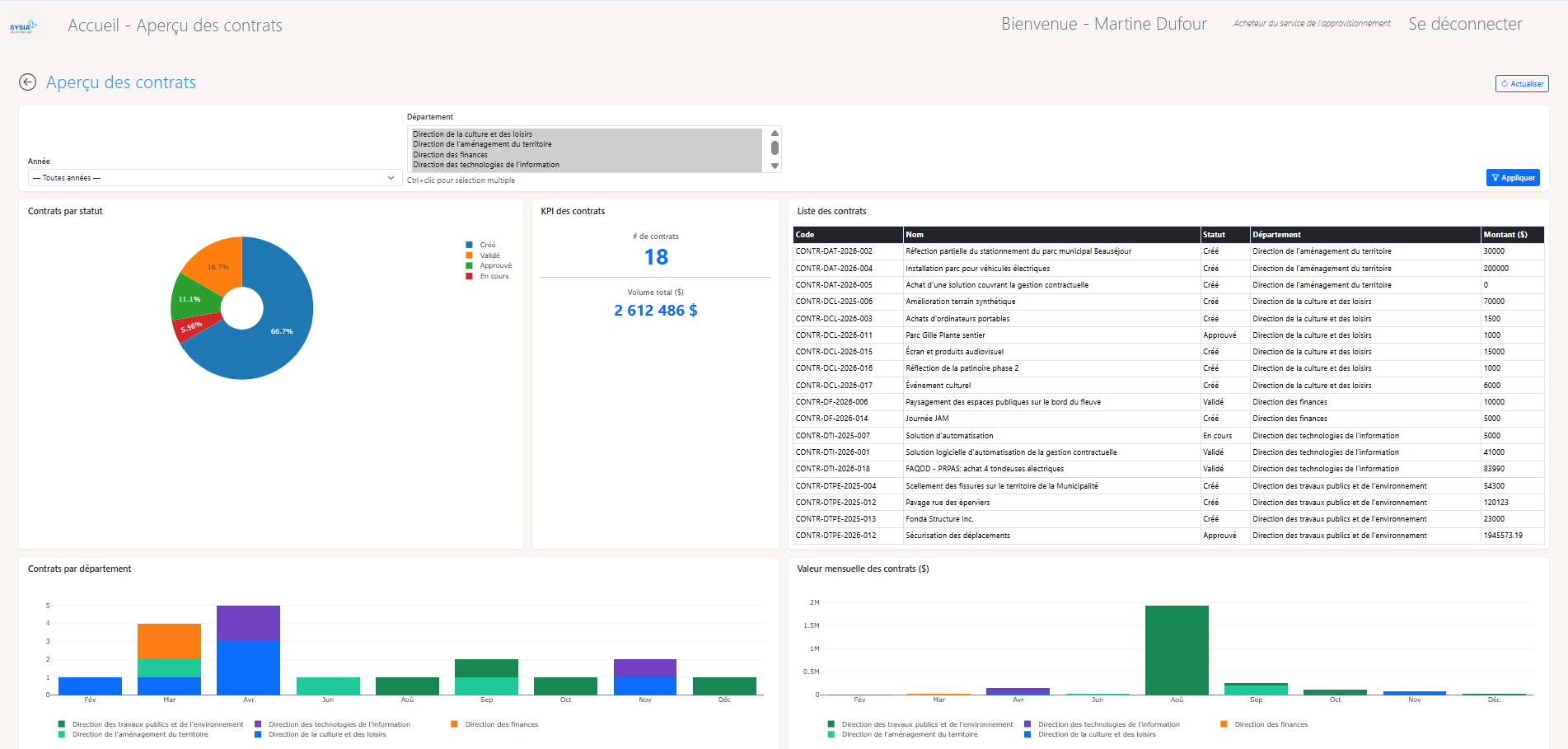Click the Département list scroll-up arrow
The height and width of the screenshot is (749, 1568).
click(x=775, y=133)
